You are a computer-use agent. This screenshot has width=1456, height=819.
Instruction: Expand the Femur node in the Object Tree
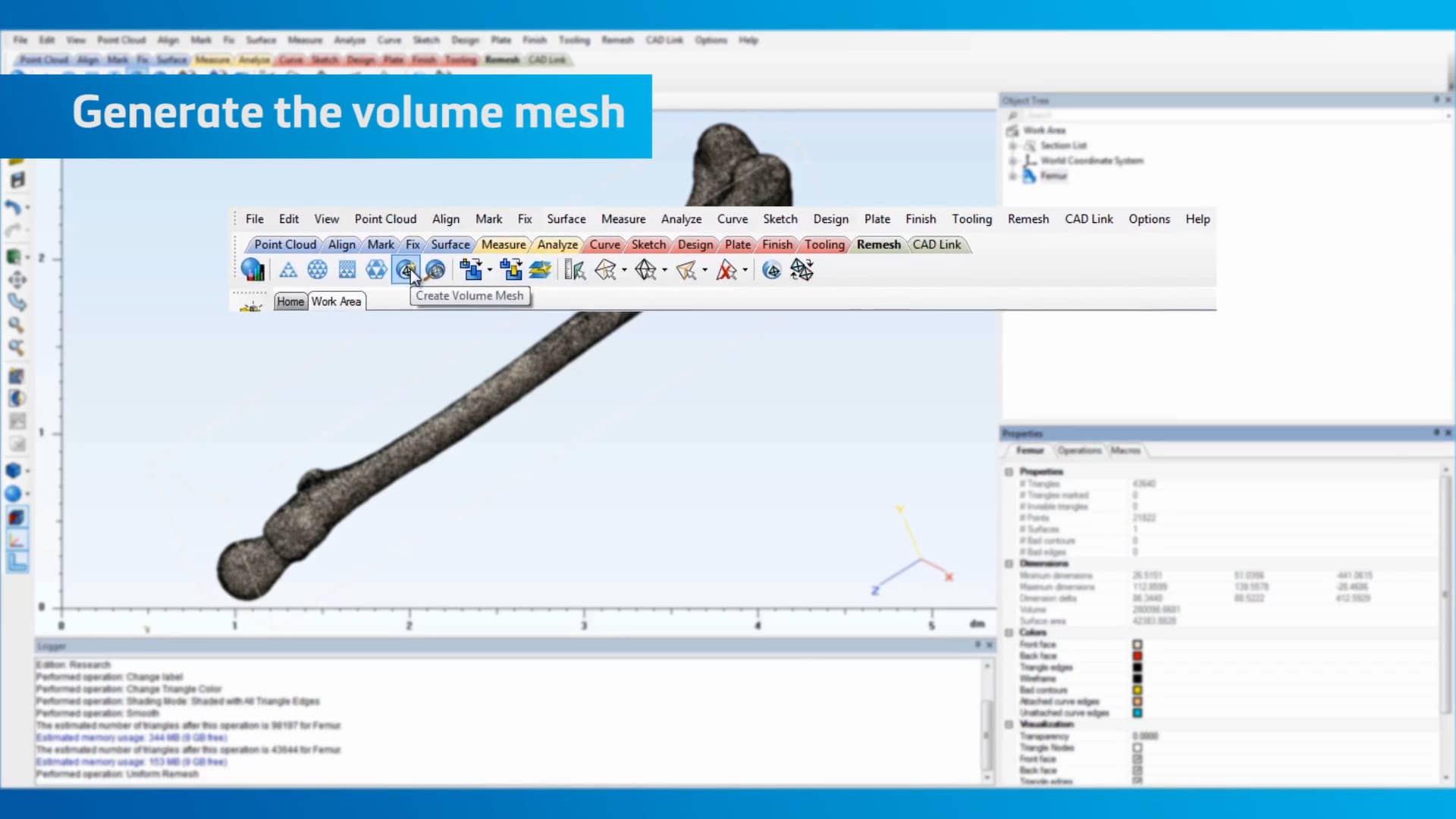tap(1014, 175)
